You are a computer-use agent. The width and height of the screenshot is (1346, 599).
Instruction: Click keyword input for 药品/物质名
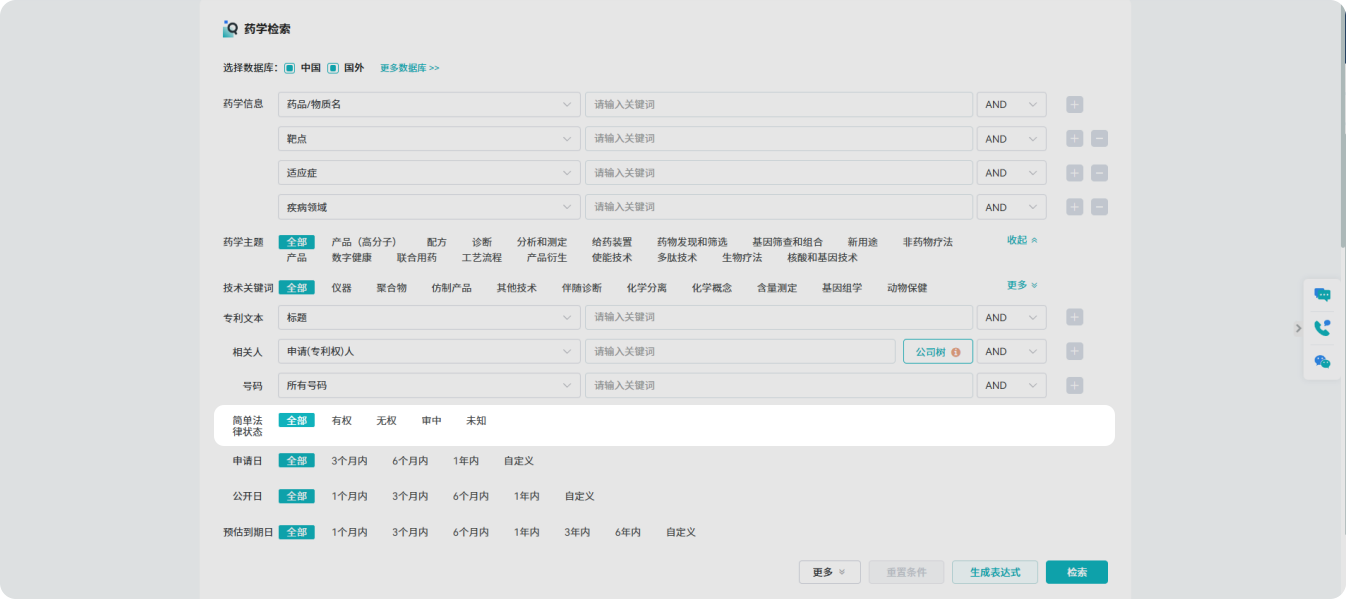click(779, 104)
